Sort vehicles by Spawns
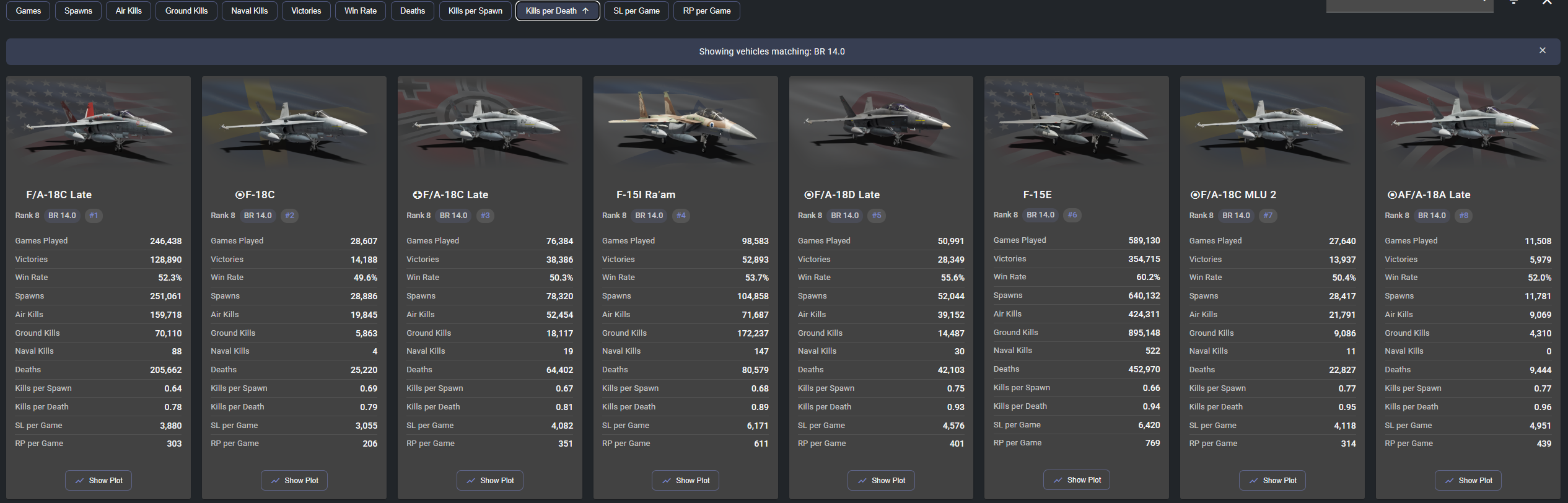1568x503 pixels. coord(78,11)
